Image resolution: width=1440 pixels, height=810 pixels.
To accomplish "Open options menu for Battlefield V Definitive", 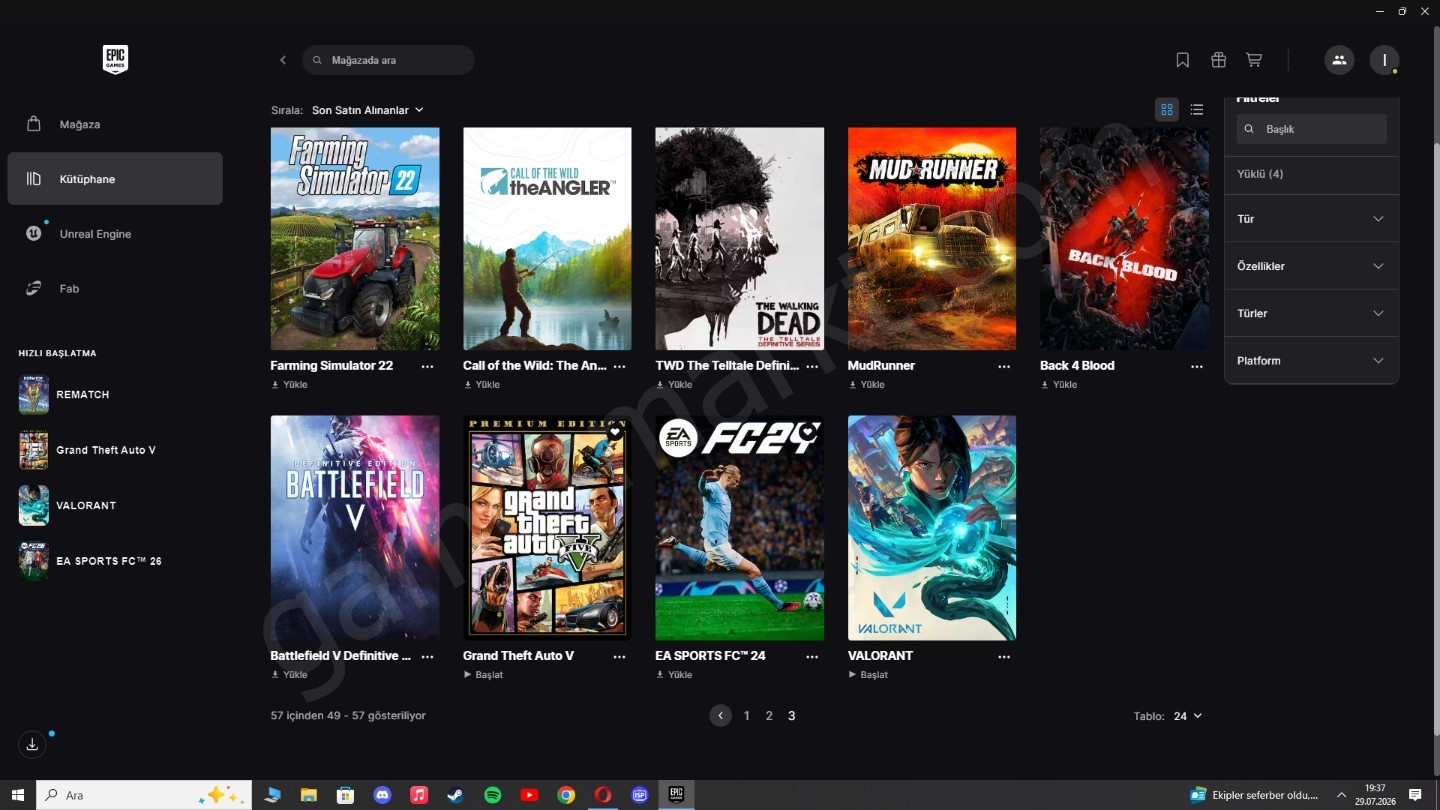I will coord(427,656).
